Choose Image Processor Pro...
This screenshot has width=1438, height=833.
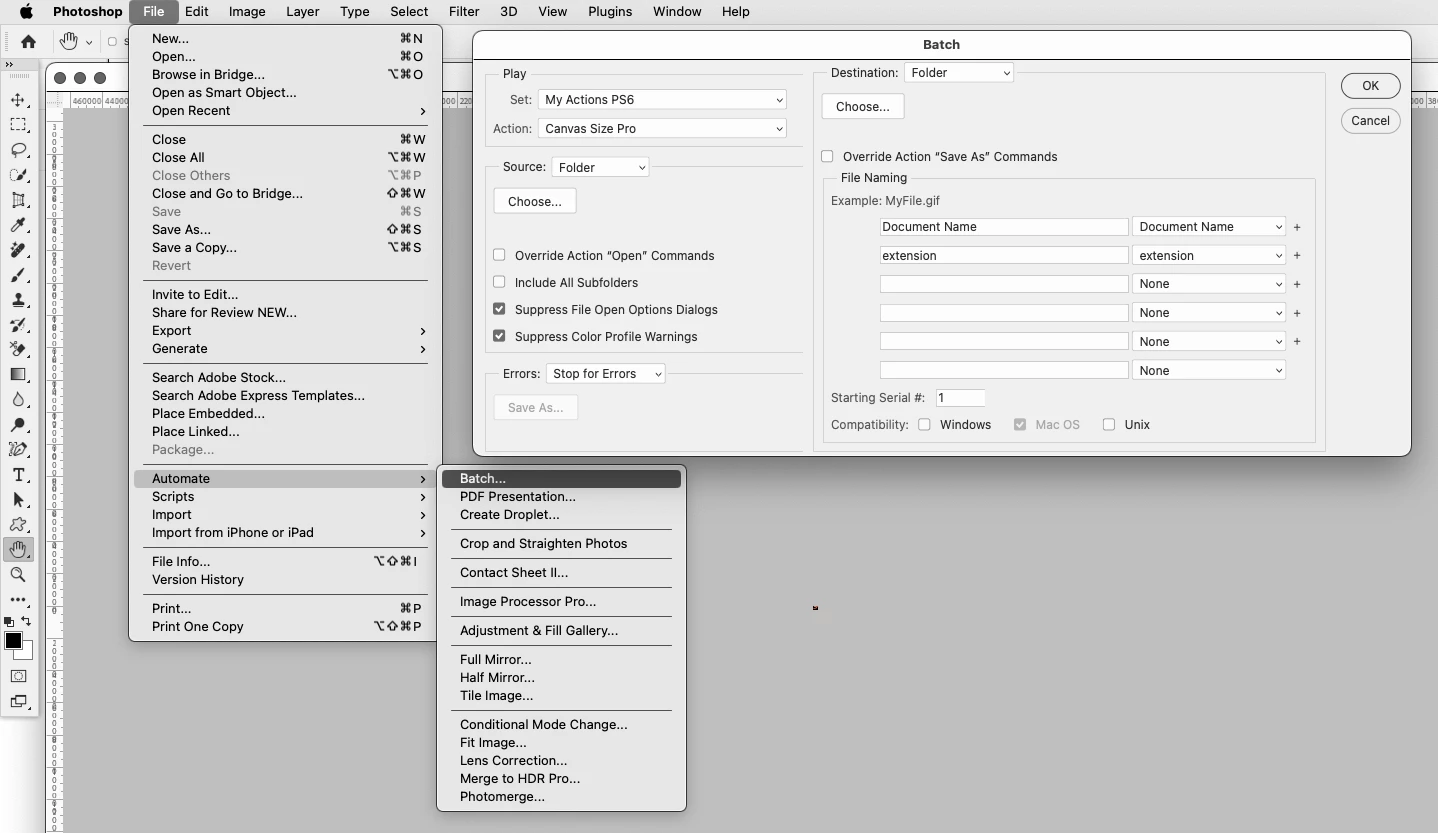(561, 601)
